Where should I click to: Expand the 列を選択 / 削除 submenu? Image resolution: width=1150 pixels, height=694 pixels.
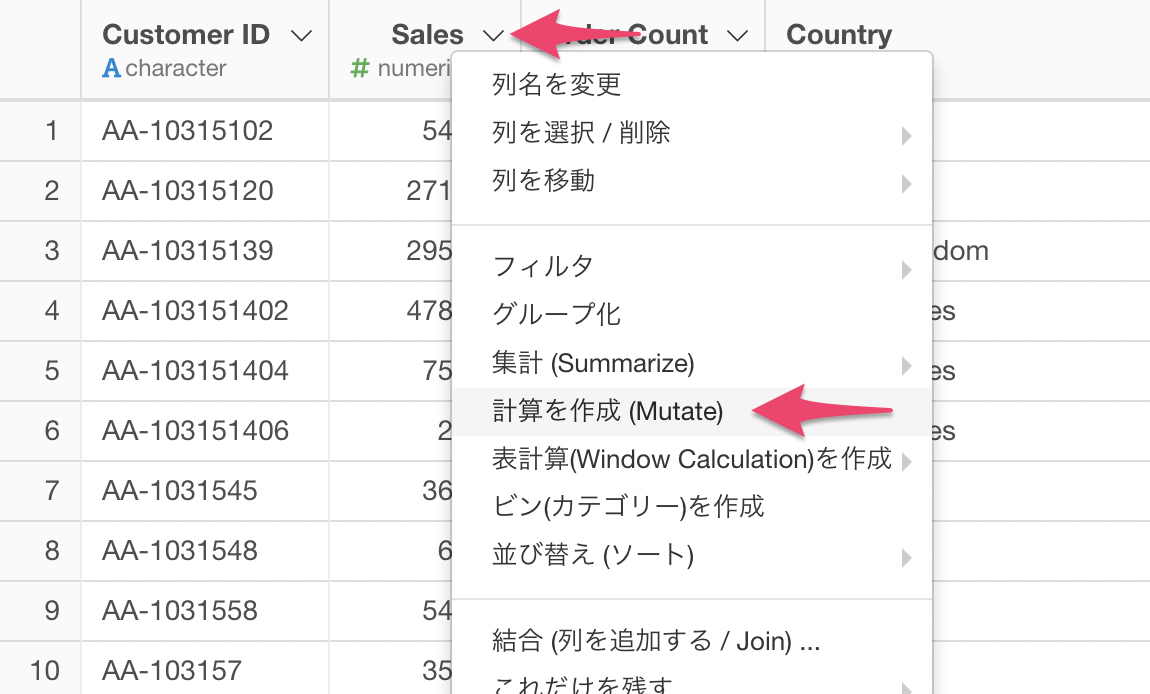pyautogui.click(x=905, y=134)
